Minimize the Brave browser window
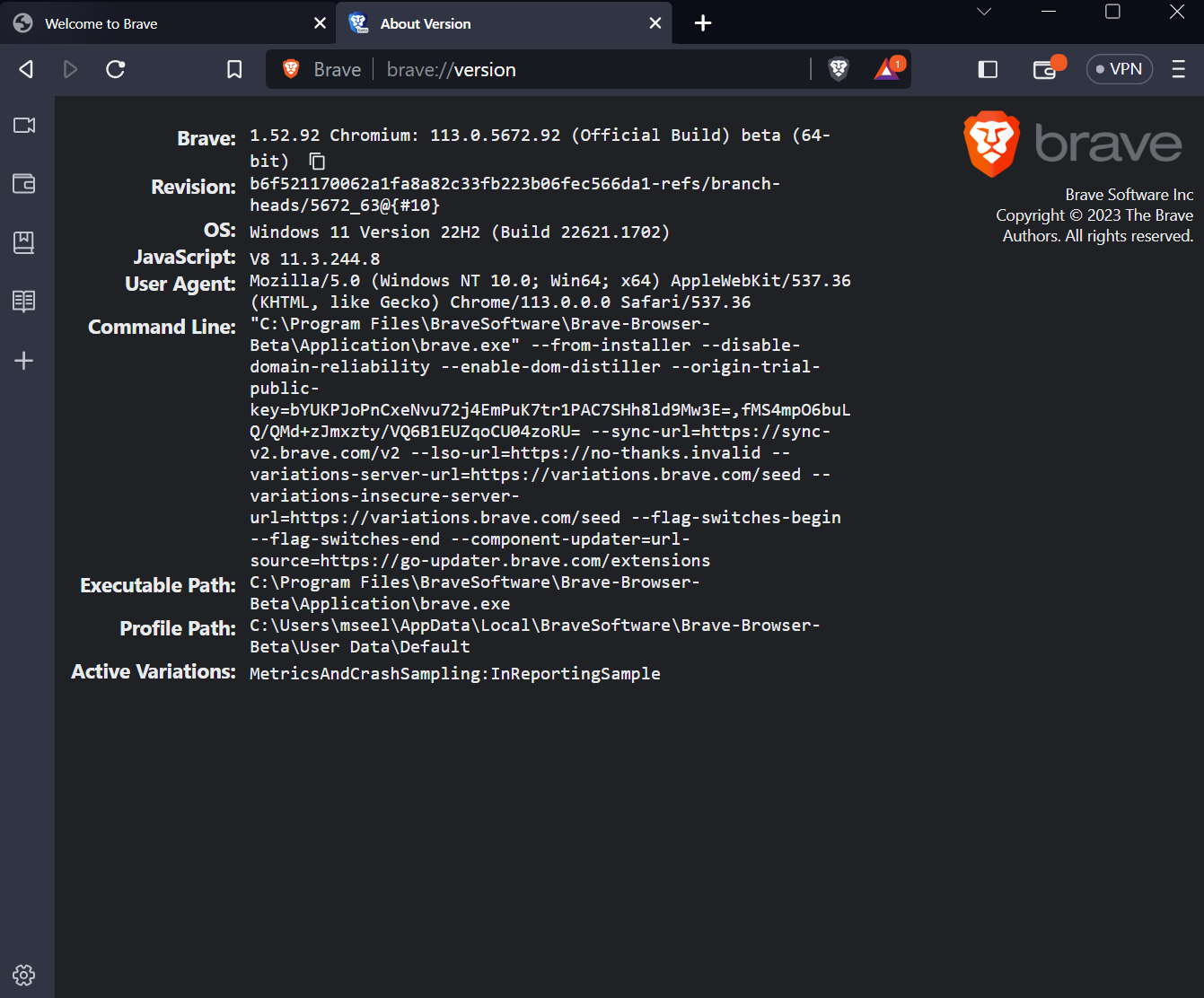Image resolution: width=1204 pixels, height=998 pixels. (x=1049, y=12)
